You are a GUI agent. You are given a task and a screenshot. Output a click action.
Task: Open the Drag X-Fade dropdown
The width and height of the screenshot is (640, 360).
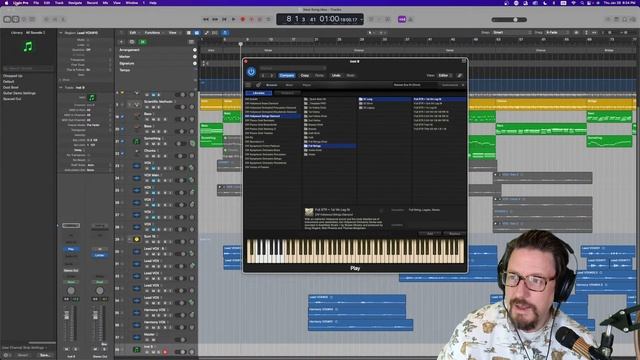coord(558,33)
